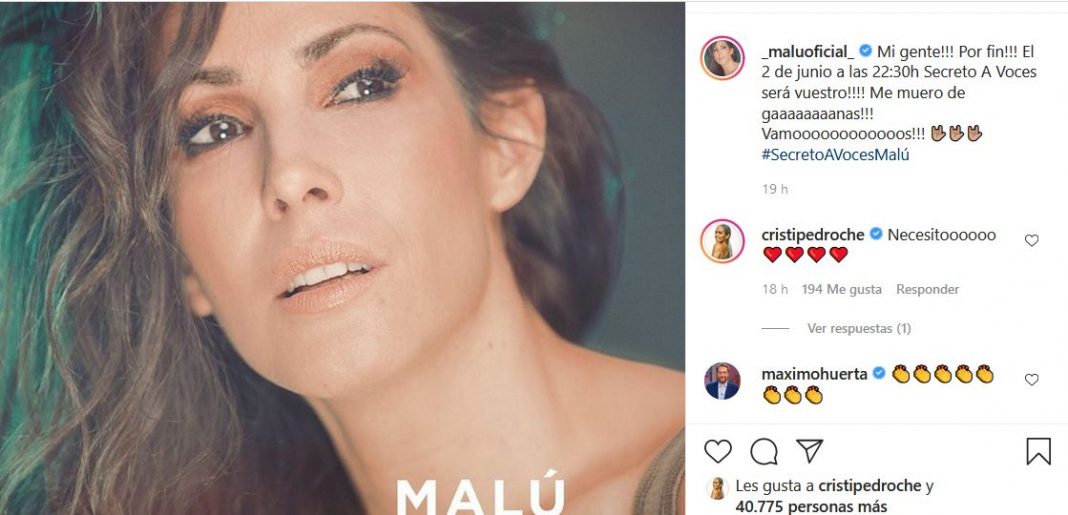Like cristipedroche's comment
Image resolution: width=1068 pixels, height=515 pixels.
pyautogui.click(x=1032, y=240)
